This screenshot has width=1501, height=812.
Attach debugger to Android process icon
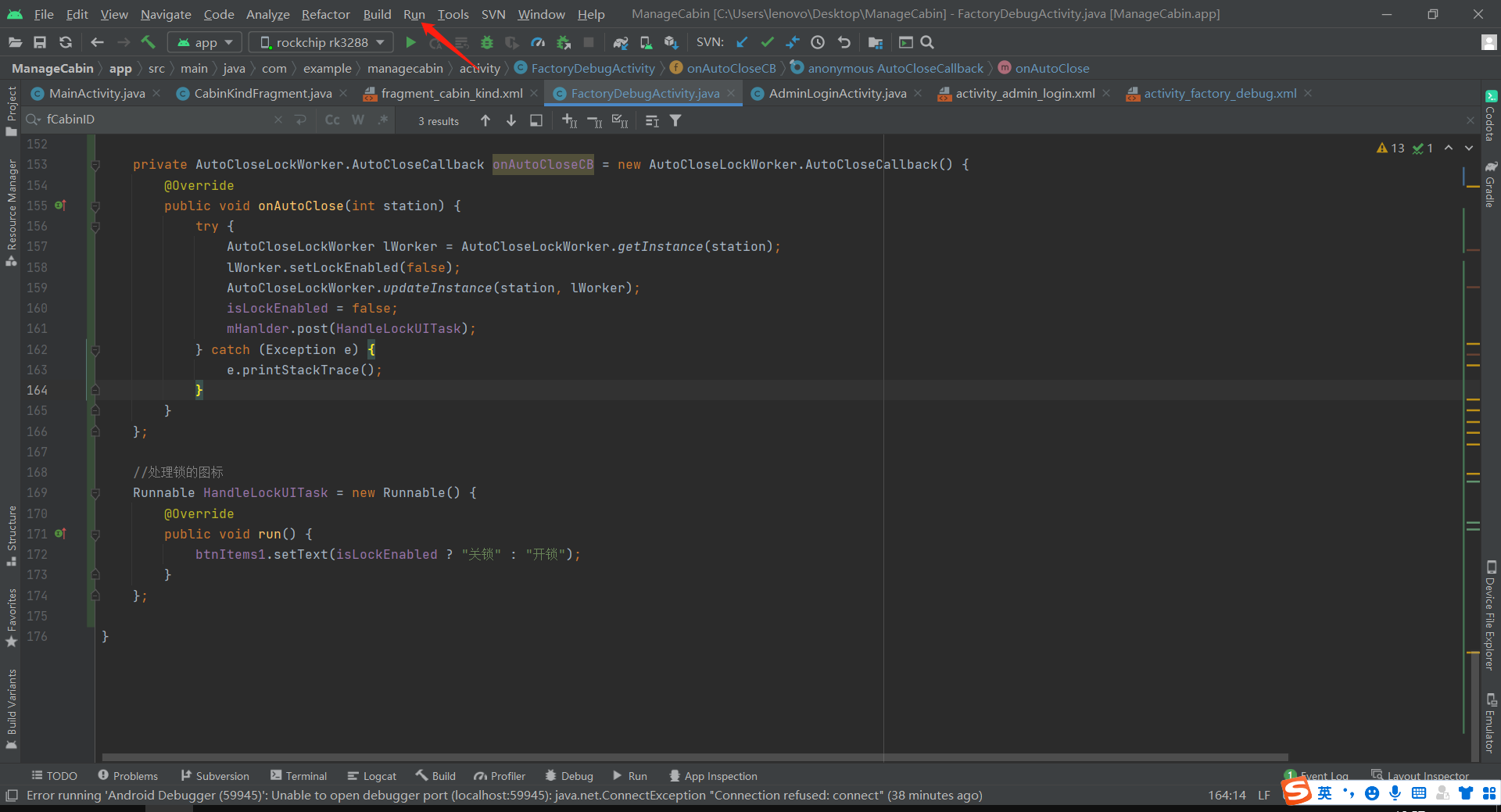[564, 42]
